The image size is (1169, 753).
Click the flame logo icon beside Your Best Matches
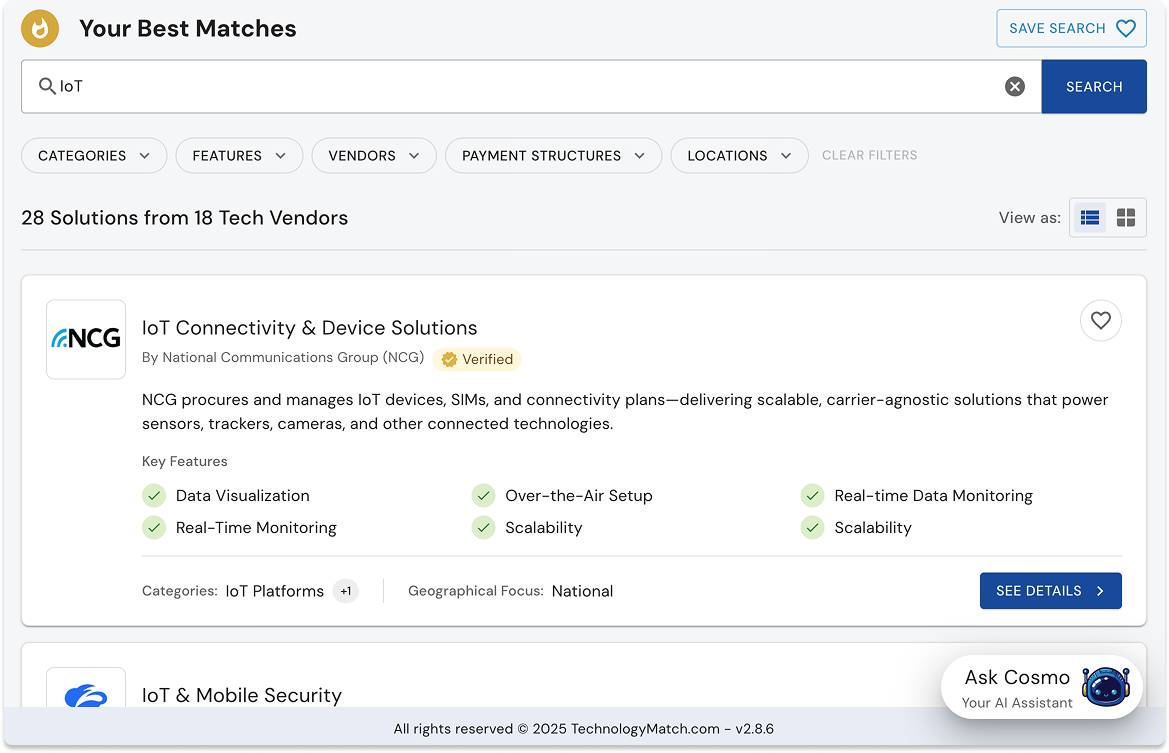[40, 28]
